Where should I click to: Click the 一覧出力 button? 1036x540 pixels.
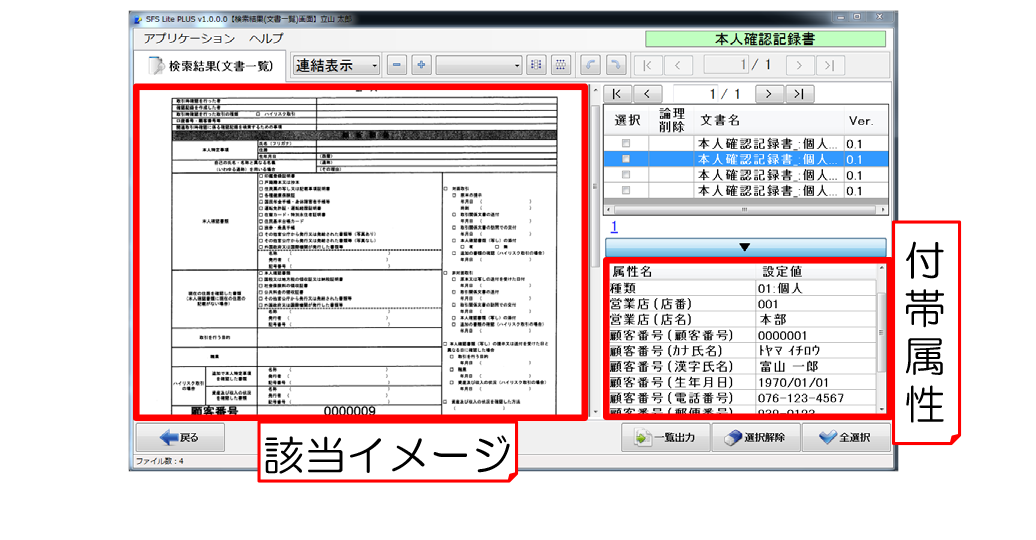click(x=665, y=437)
